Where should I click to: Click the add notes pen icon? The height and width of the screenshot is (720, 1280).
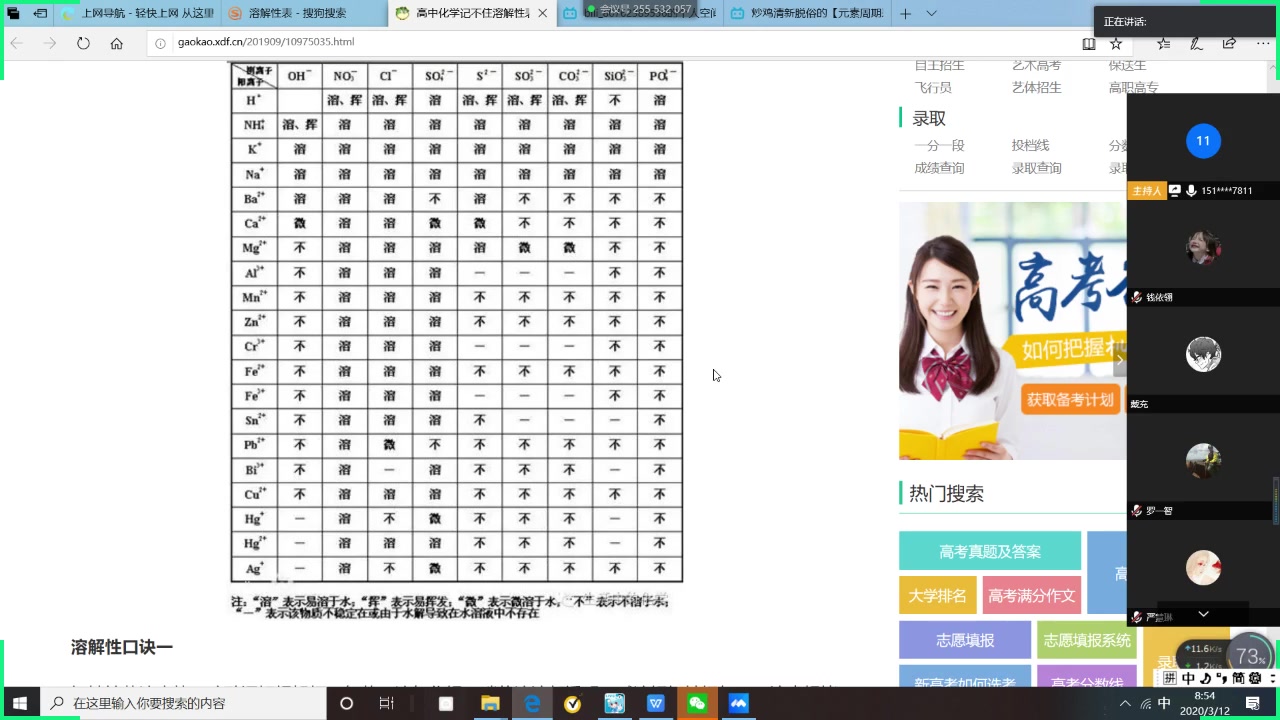click(1196, 43)
